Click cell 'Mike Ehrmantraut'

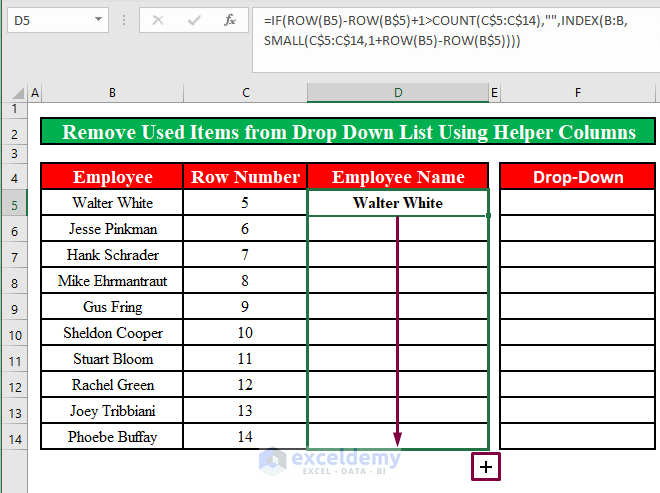point(112,281)
